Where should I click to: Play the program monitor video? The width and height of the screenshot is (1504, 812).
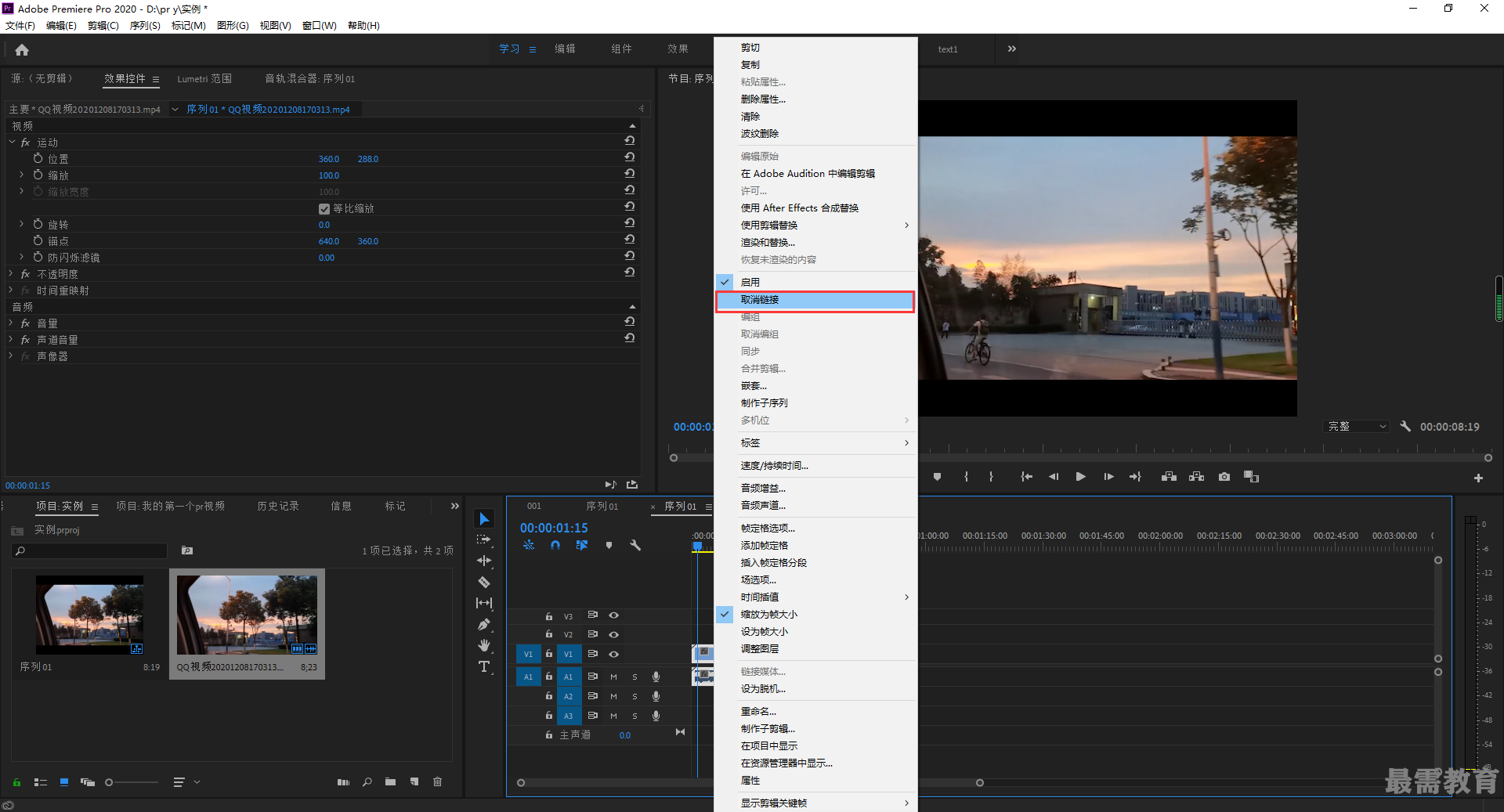(x=1080, y=477)
